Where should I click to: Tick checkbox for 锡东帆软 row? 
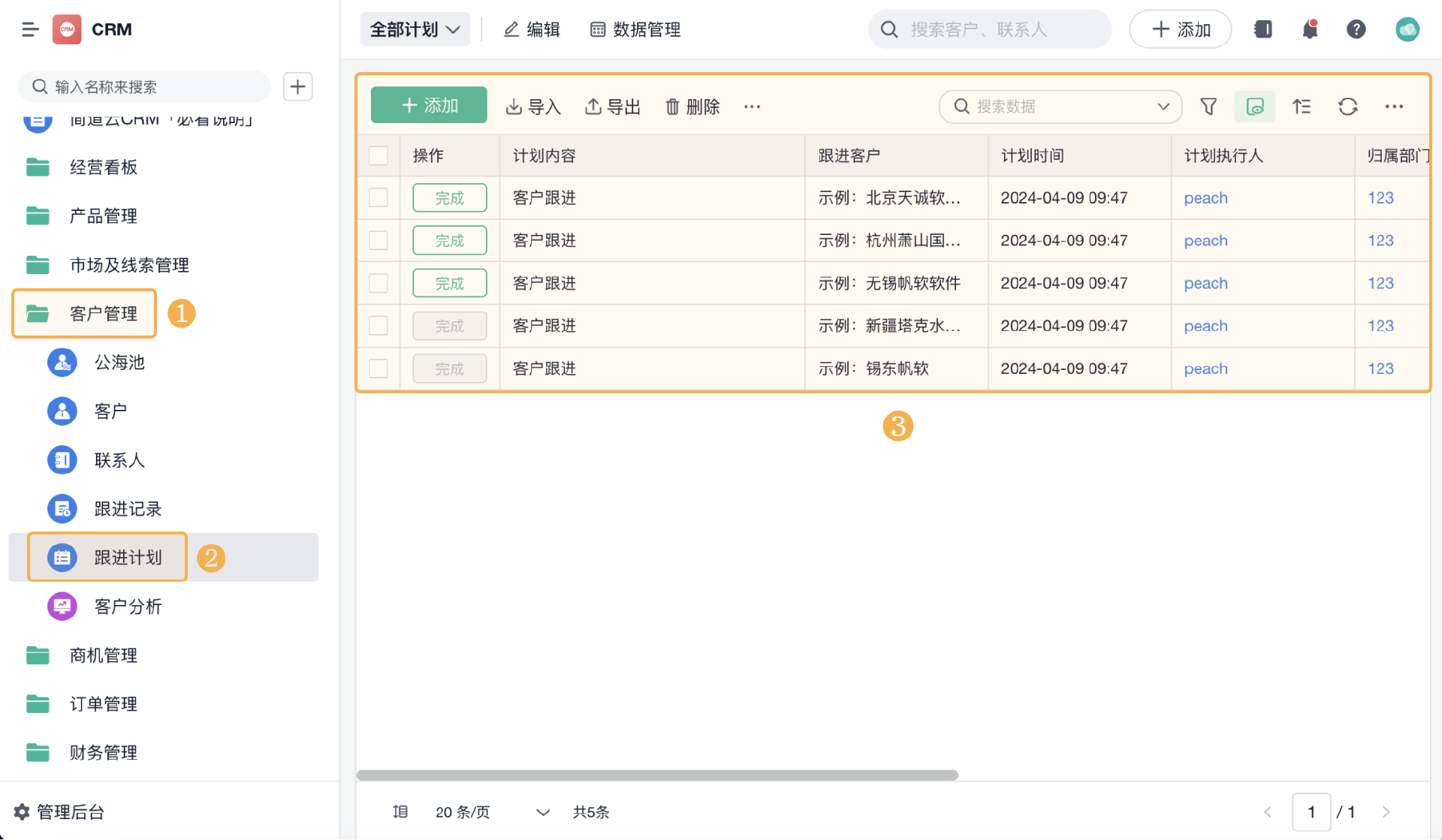[379, 369]
